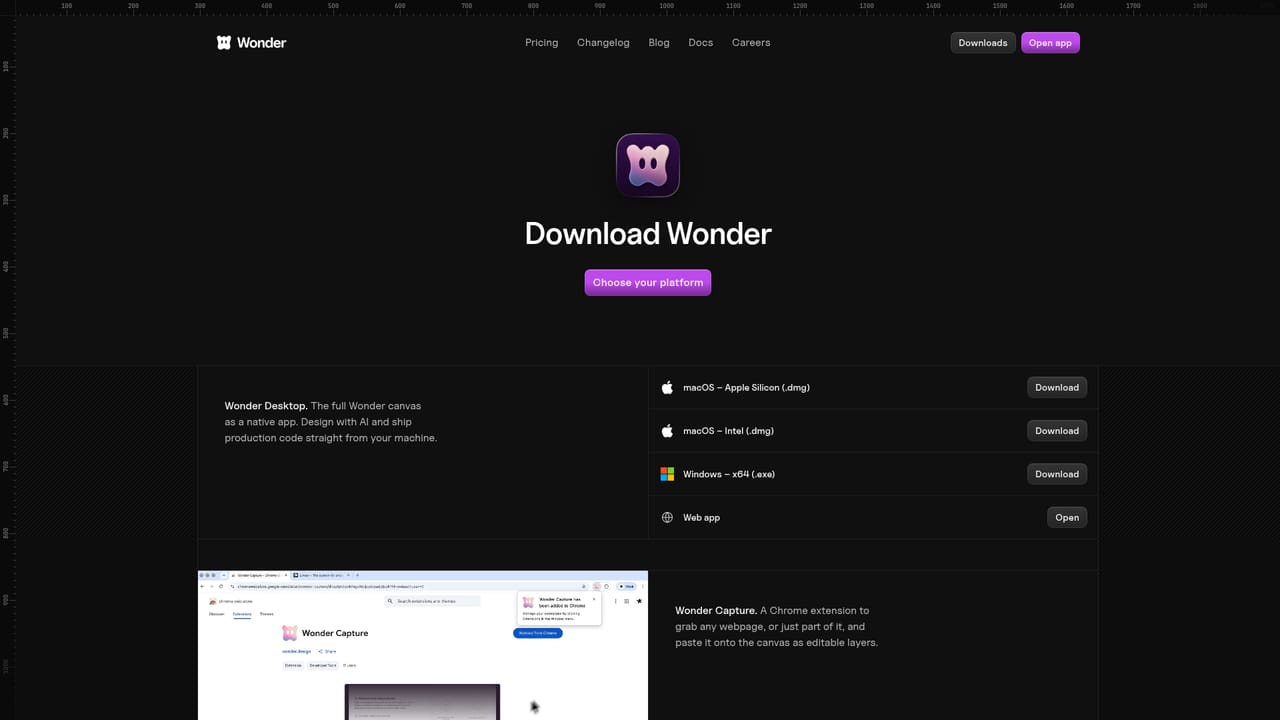
Task: Download Windows x64 exe
Action: (1057, 474)
